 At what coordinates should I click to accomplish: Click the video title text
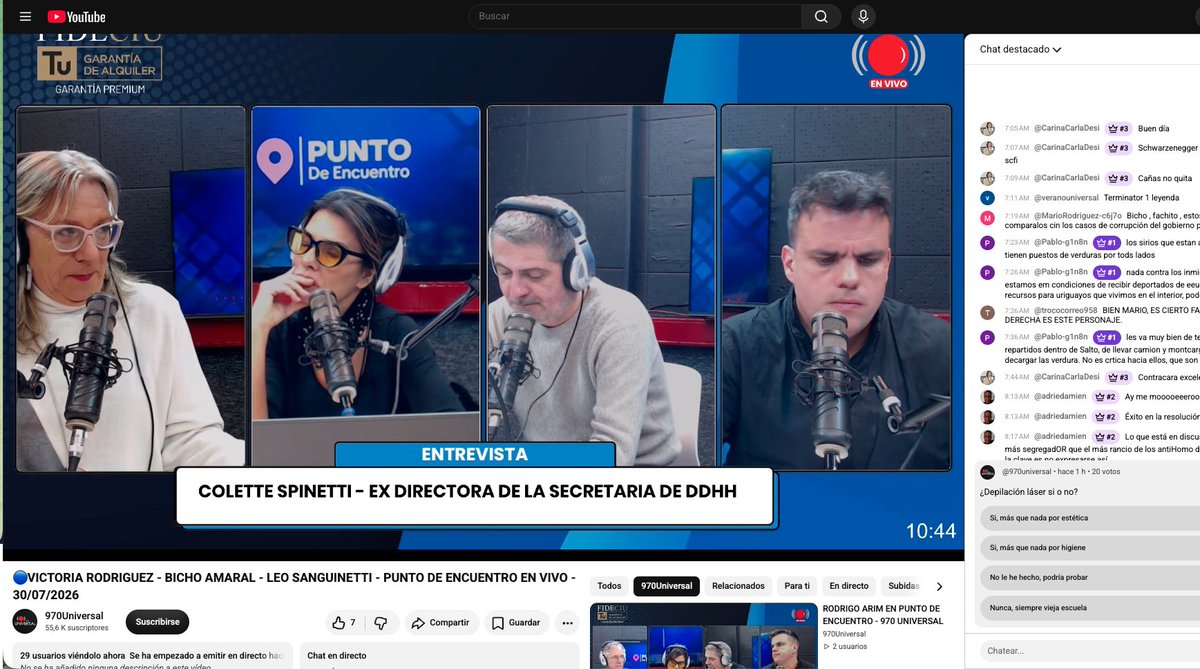click(x=294, y=586)
